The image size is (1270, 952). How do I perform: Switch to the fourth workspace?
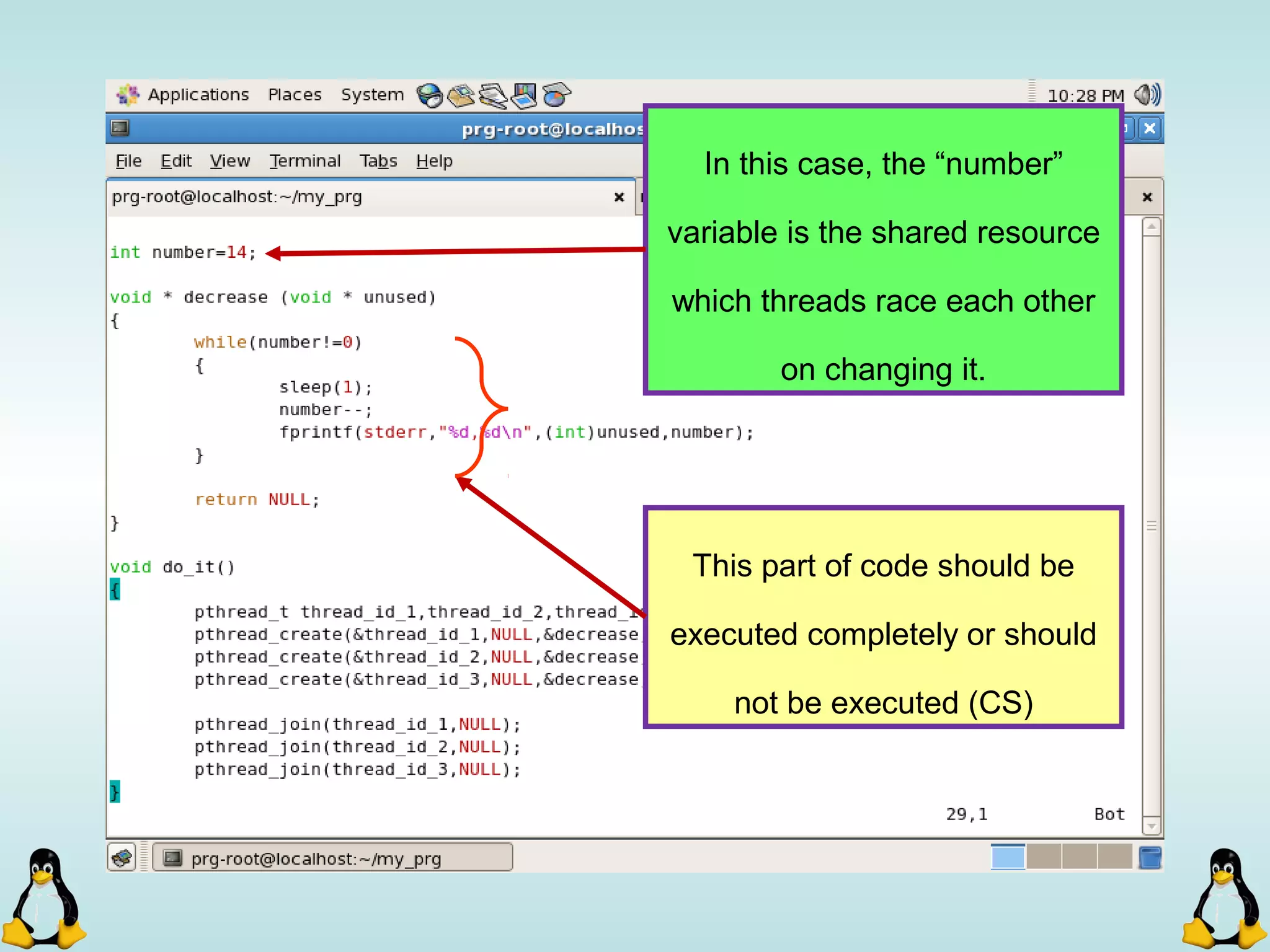[x=1114, y=857]
